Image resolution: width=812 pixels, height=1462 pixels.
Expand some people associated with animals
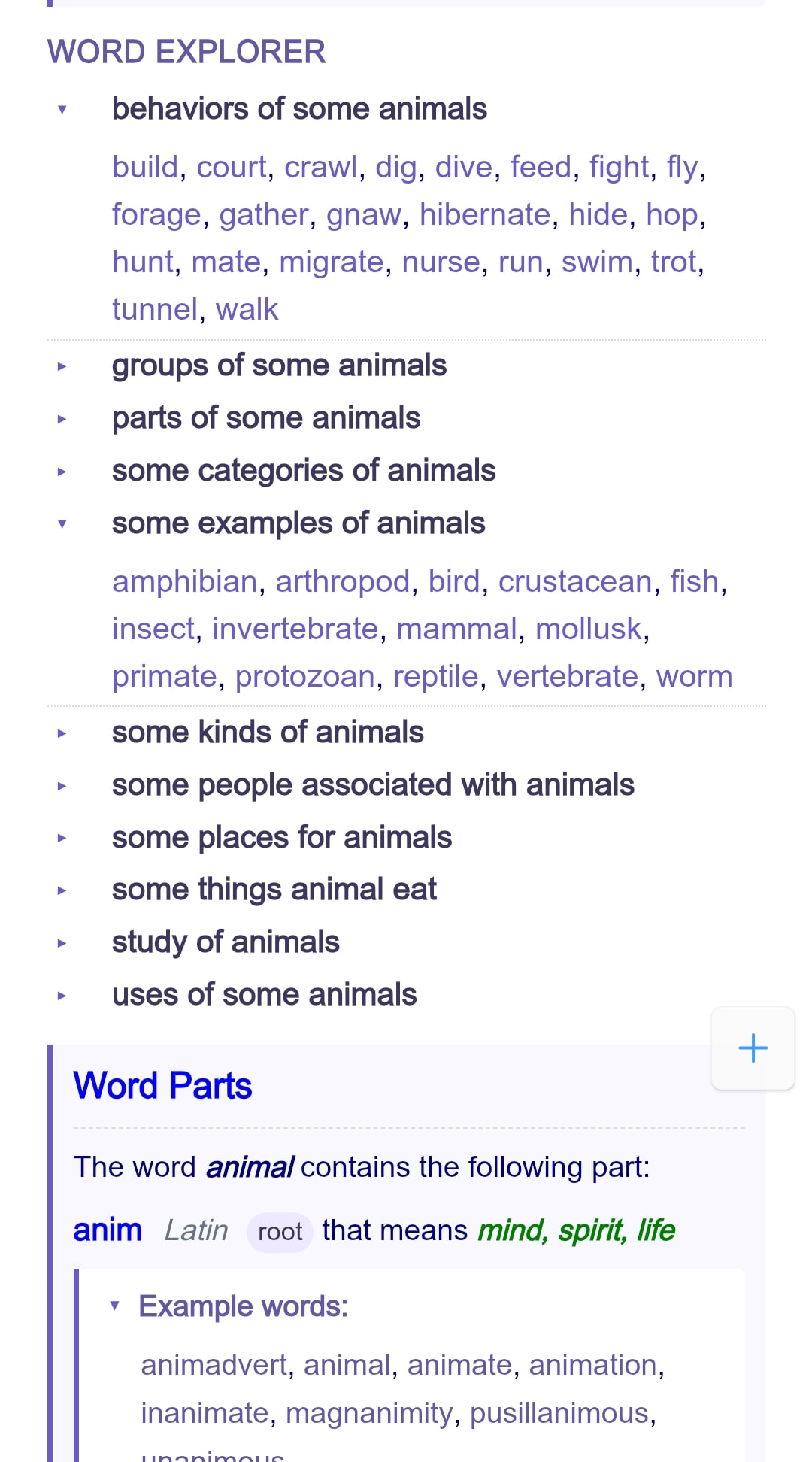click(62, 786)
